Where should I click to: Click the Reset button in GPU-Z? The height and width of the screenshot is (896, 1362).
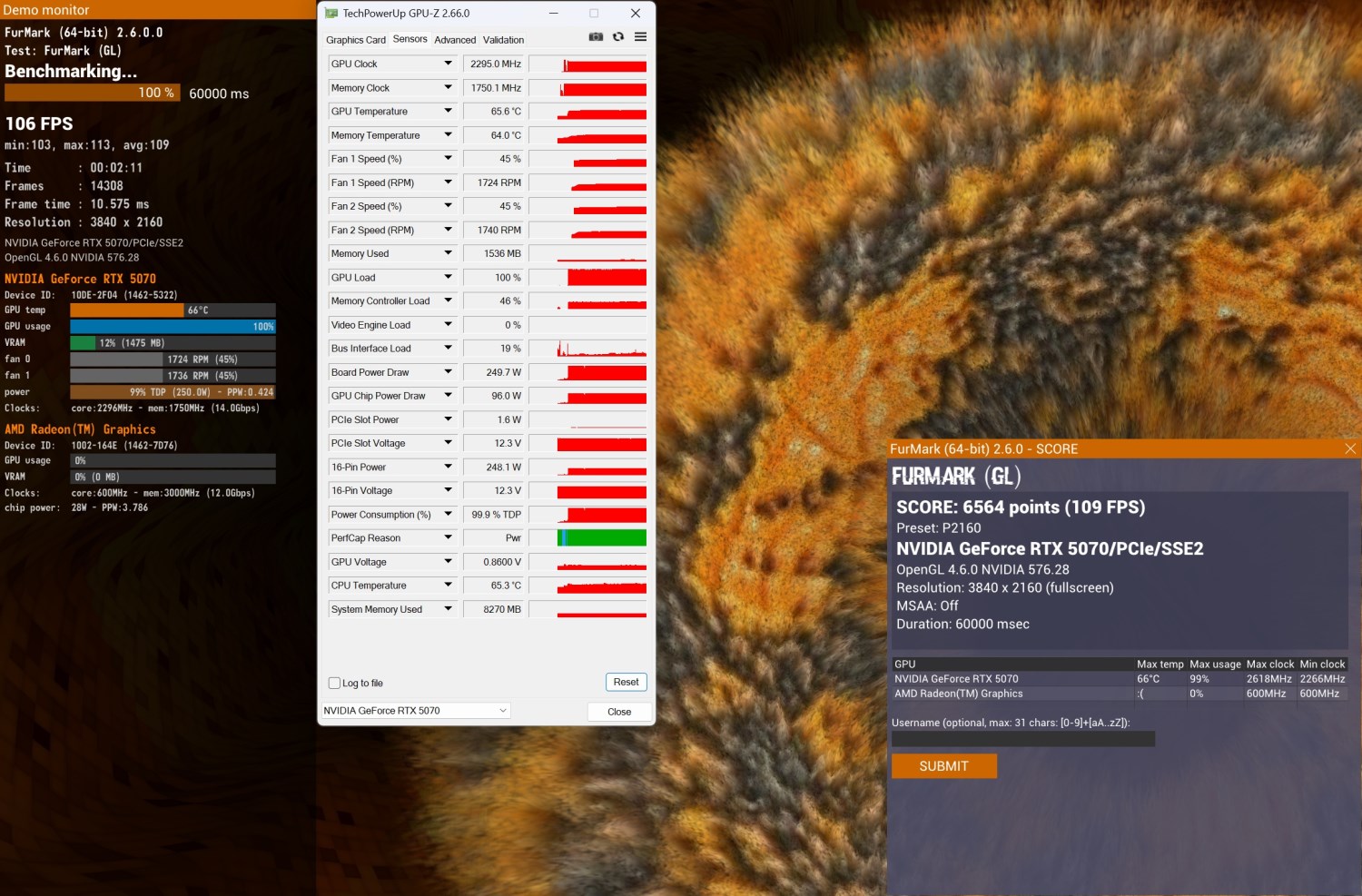click(626, 683)
